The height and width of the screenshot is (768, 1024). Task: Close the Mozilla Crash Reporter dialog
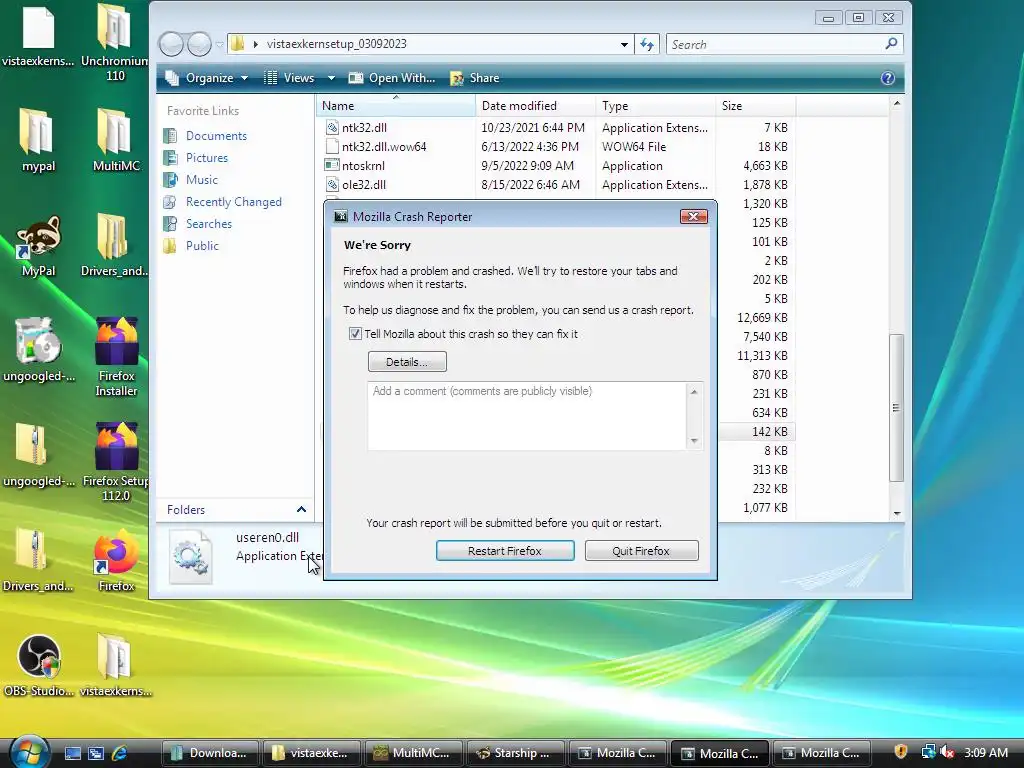point(694,216)
